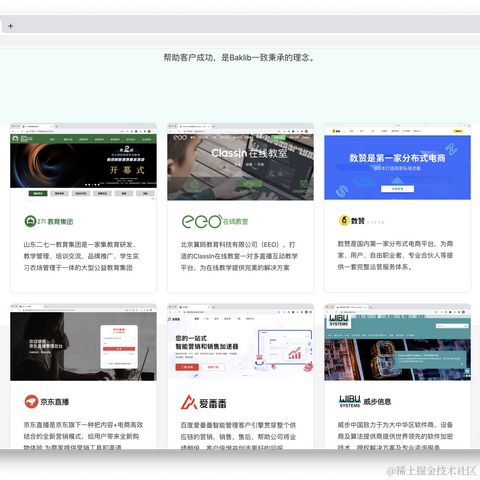480x480 pixels.
Task: Click the 271教育集团 logo
Action: pos(49,221)
